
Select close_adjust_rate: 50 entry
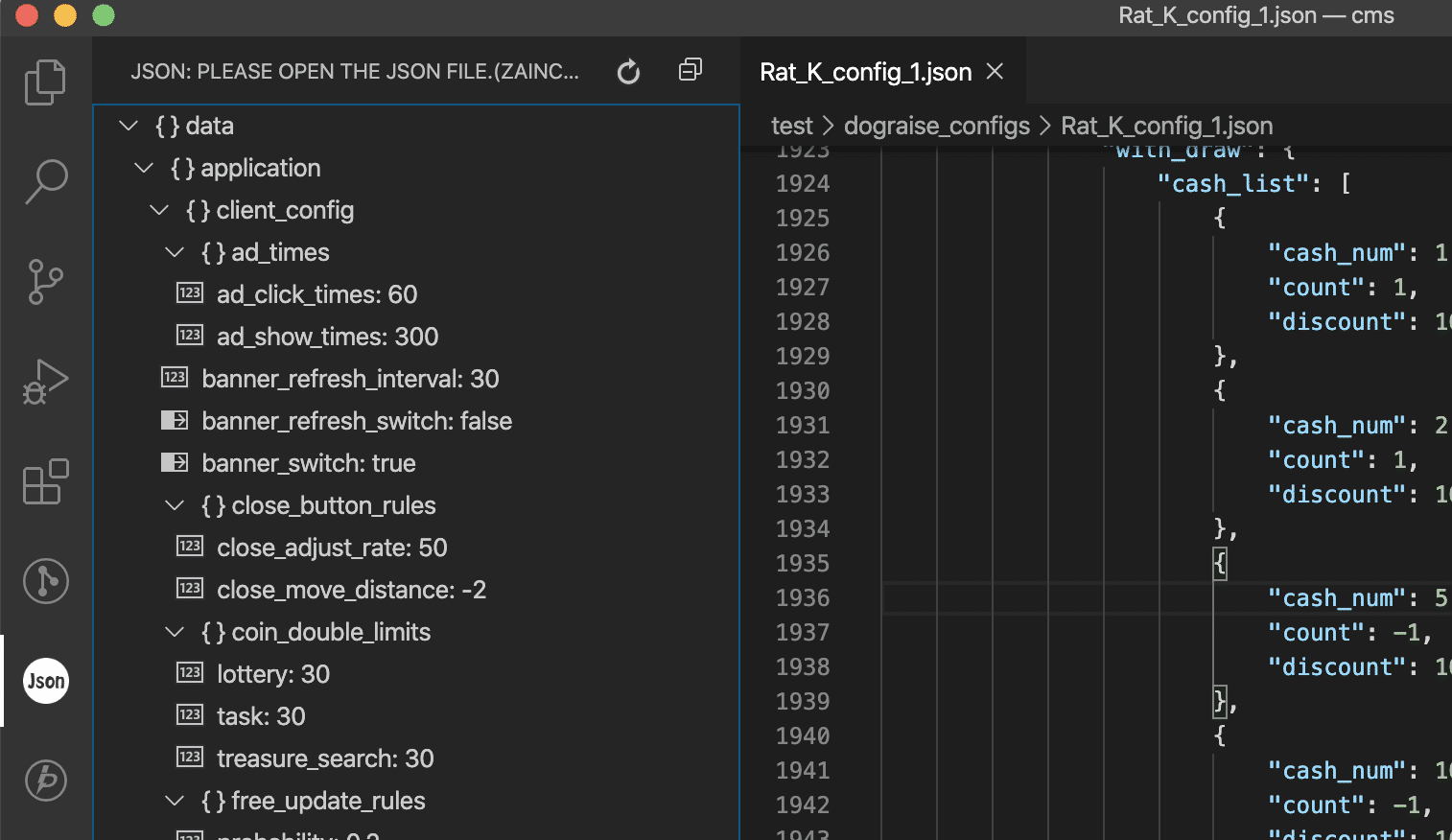pyautogui.click(x=416, y=548)
